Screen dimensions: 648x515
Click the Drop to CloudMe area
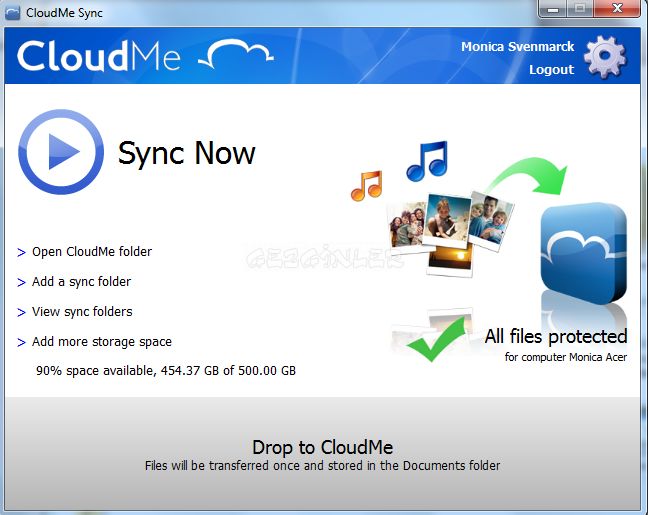(x=322, y=455)
